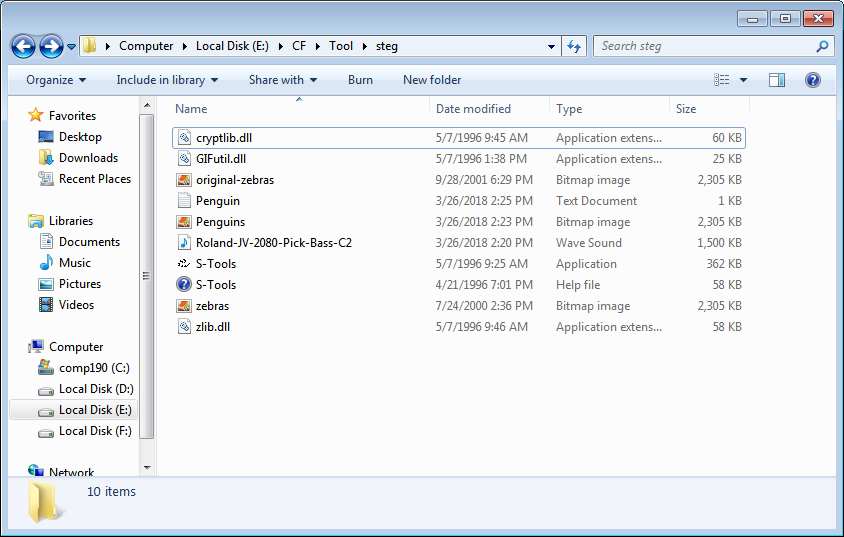Screen dimensions: 844x537
Task: Select the S-Tools help file icon
Action: [183, 285]
